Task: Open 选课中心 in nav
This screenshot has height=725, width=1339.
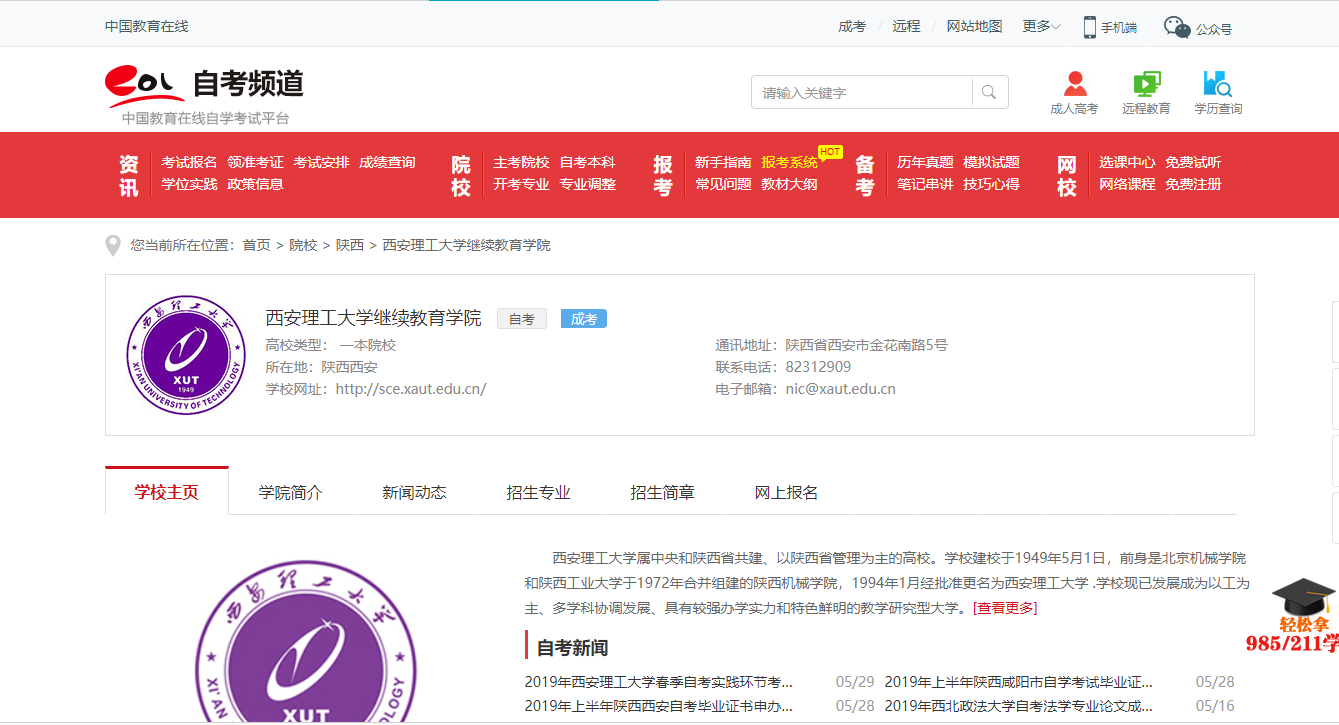Action: (1127, 162)
